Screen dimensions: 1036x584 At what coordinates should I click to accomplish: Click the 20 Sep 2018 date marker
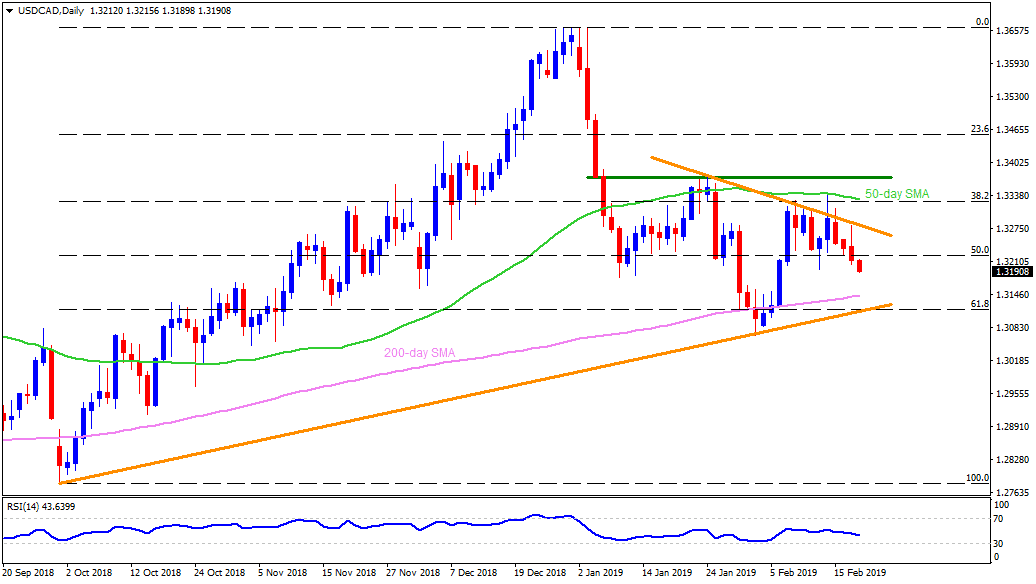(x=29, y=574)
